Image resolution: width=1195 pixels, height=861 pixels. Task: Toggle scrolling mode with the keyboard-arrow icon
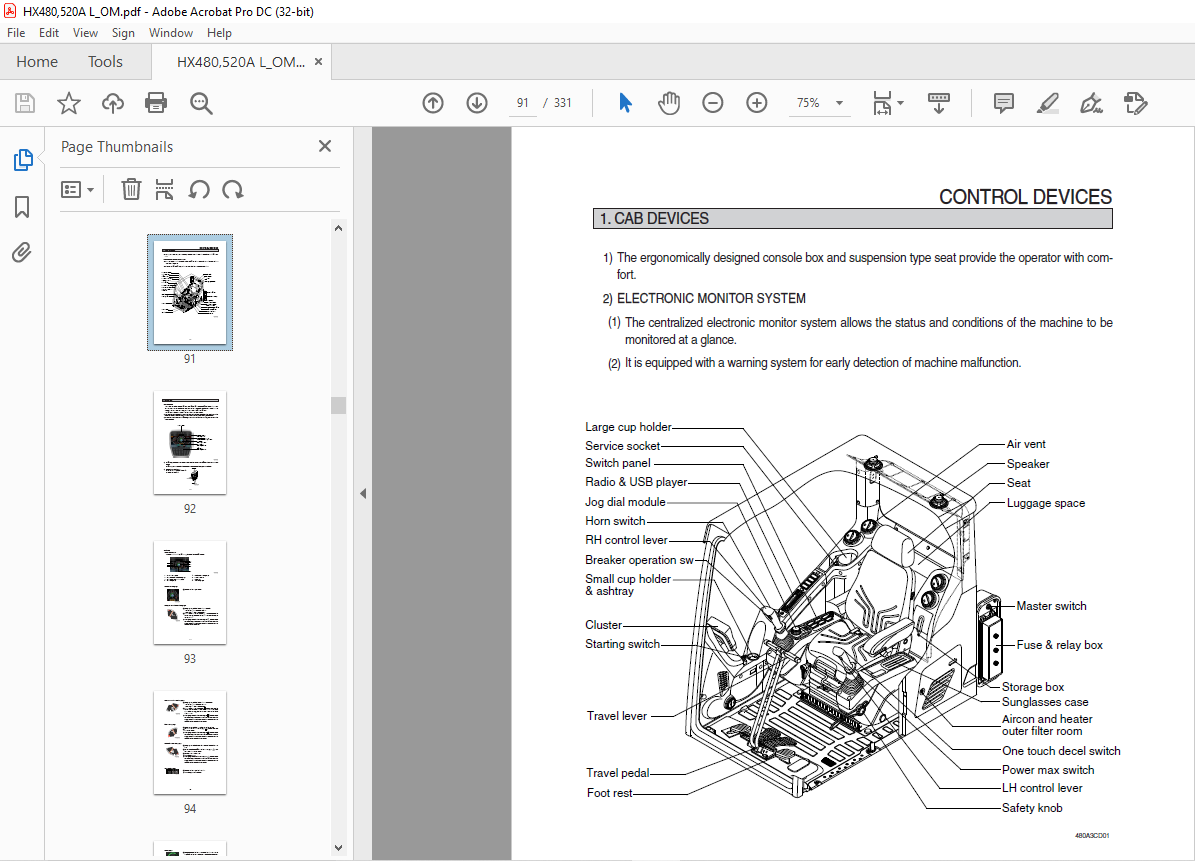(x=939, y=103)
